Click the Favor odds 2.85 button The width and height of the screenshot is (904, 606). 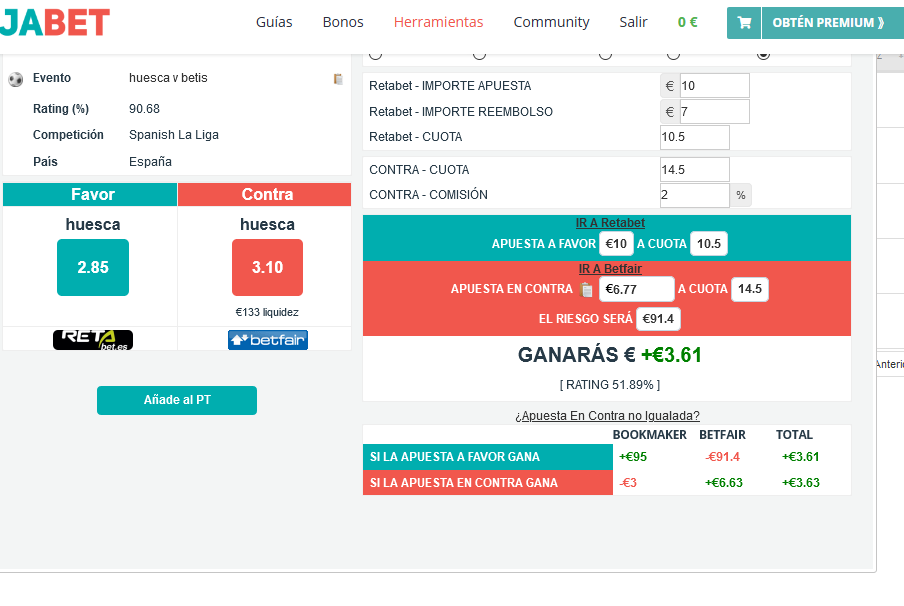pos(93,268)
